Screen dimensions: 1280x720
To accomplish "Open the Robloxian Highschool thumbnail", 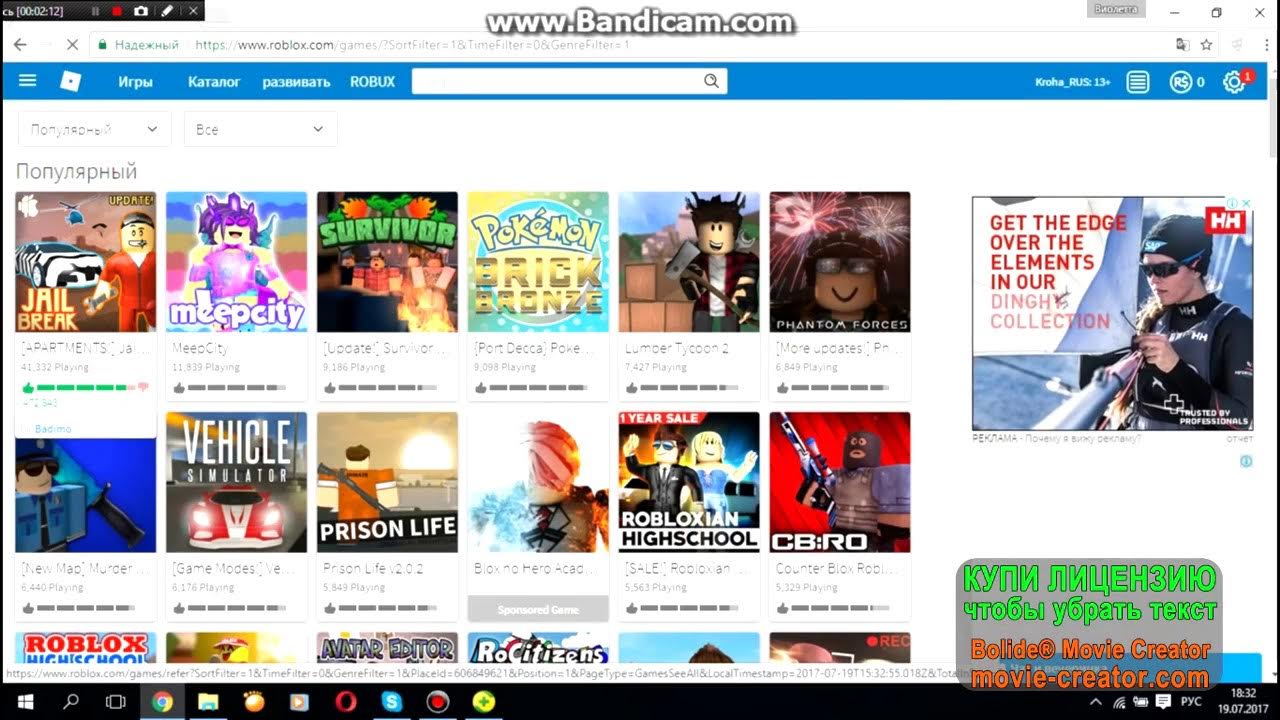I will 689,482.
